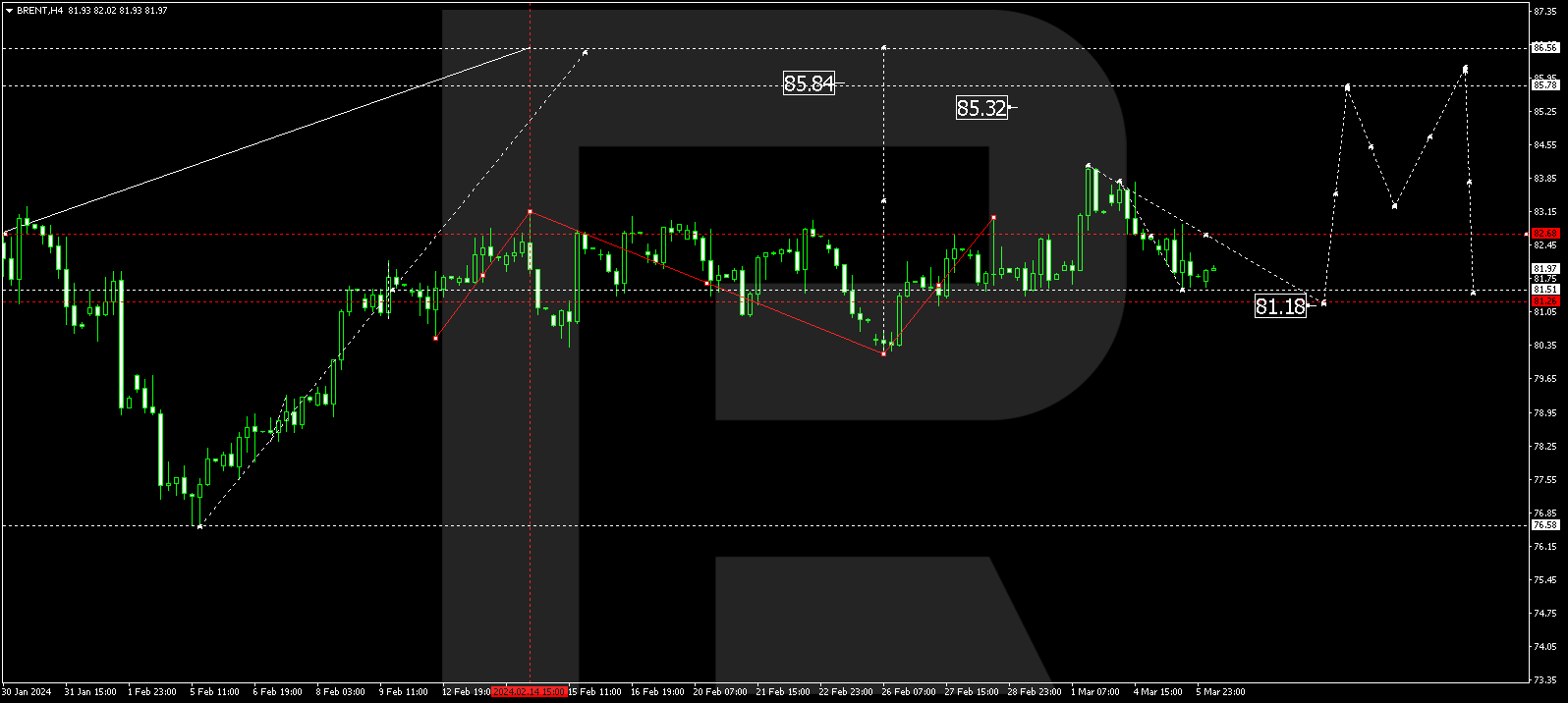Click the BRENT,H4 symbol title text

pos(40,11)
